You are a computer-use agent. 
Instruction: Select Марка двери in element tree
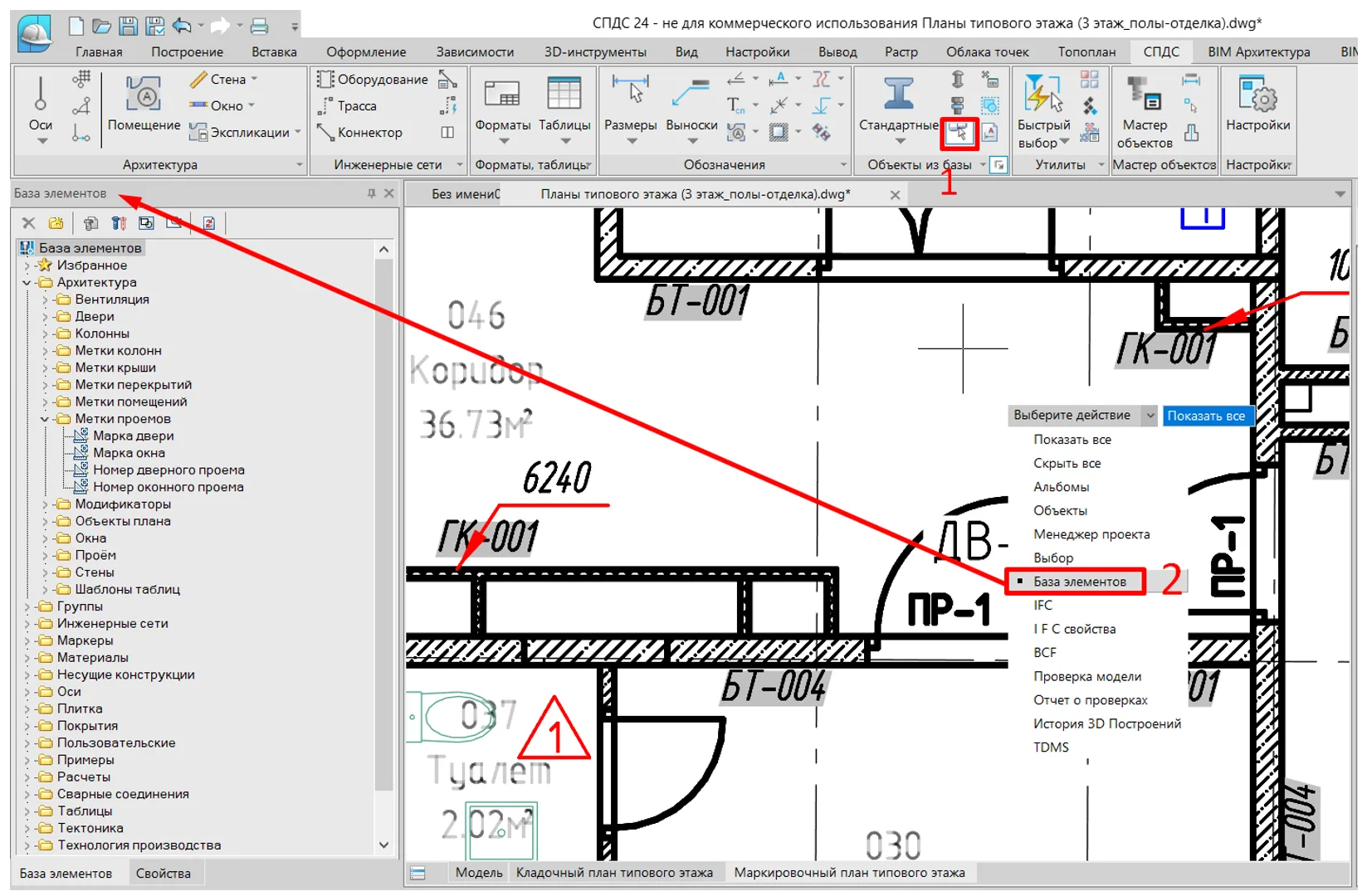[133, 436]
